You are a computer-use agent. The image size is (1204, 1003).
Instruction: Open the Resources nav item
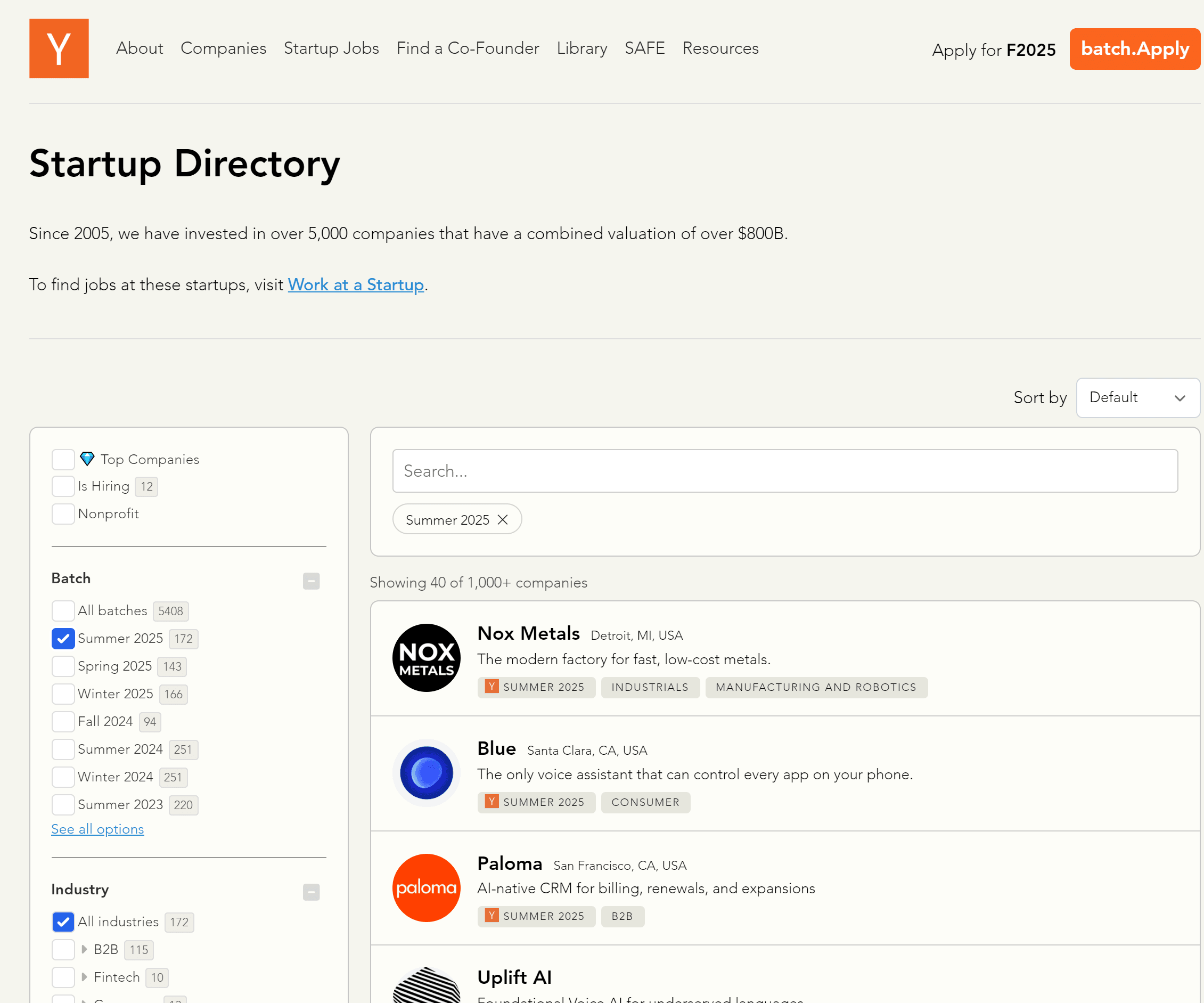click(x=720, y=48)
